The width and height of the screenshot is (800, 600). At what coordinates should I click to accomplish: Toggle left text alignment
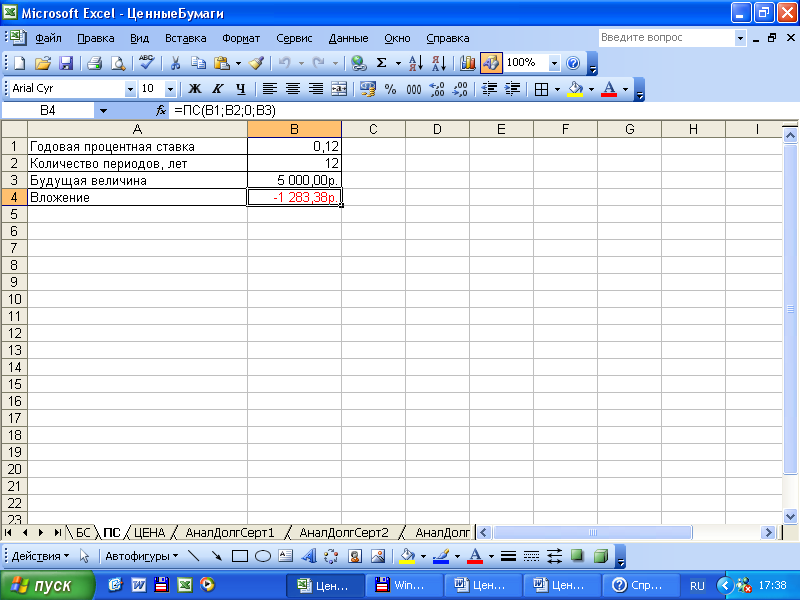point(269,89)
